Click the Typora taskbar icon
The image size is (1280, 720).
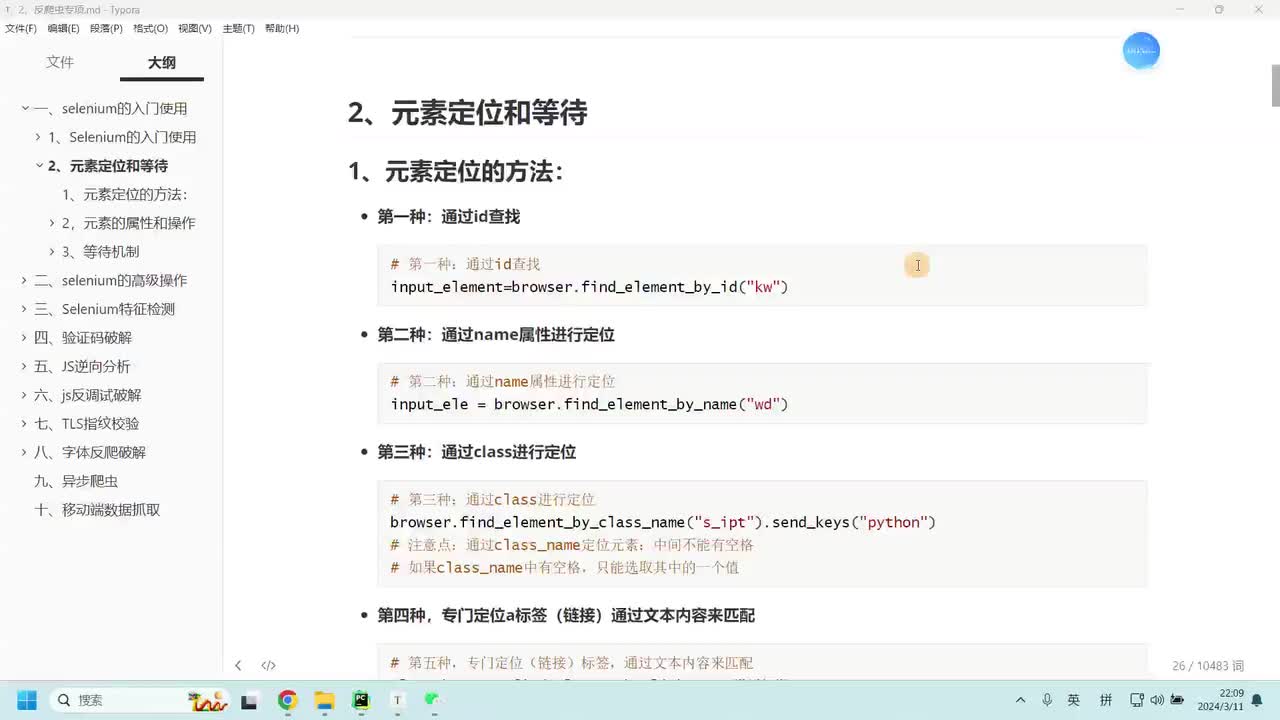tap(397, 700)
